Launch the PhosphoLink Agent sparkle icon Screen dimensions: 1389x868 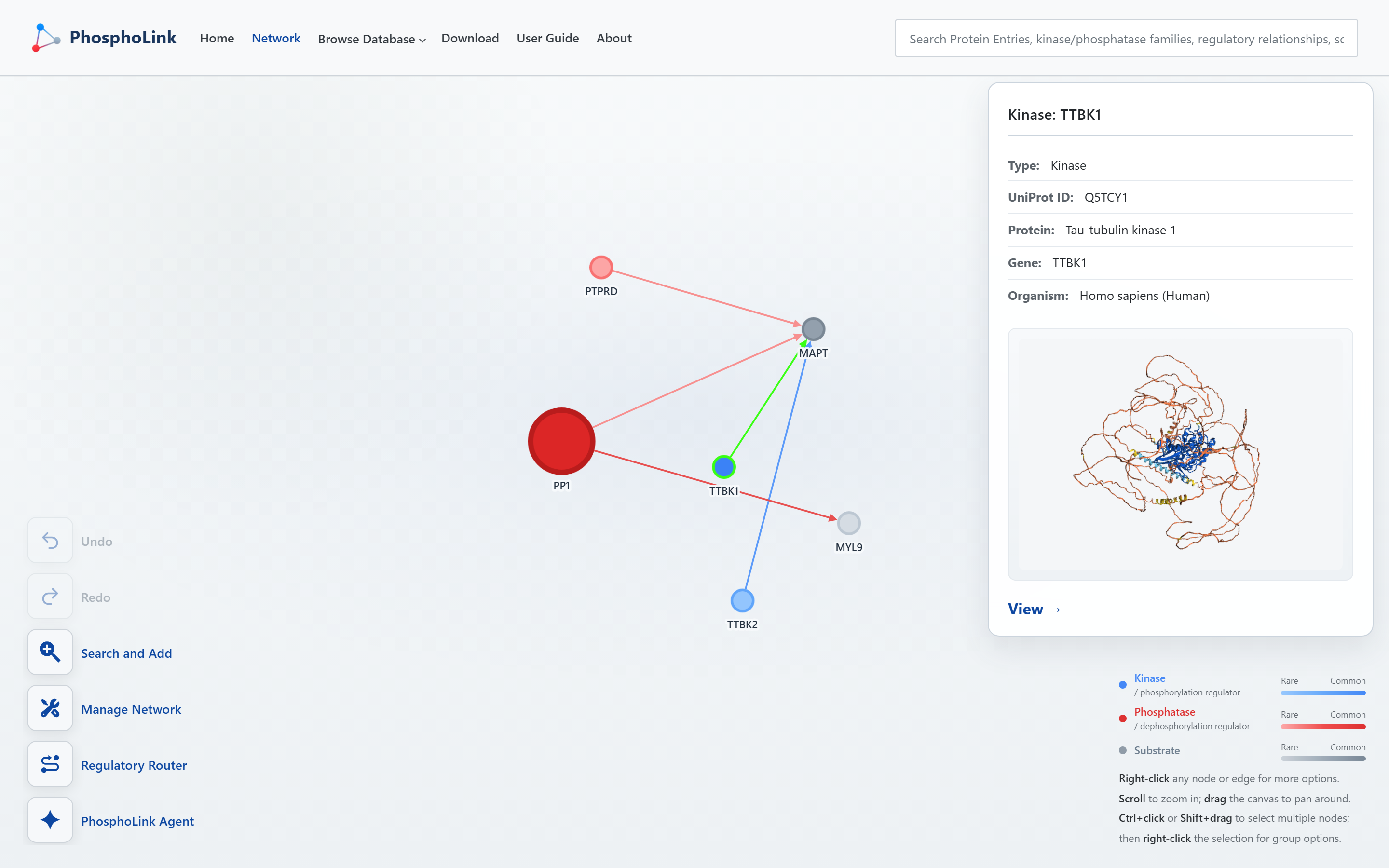tap(50, 820)
